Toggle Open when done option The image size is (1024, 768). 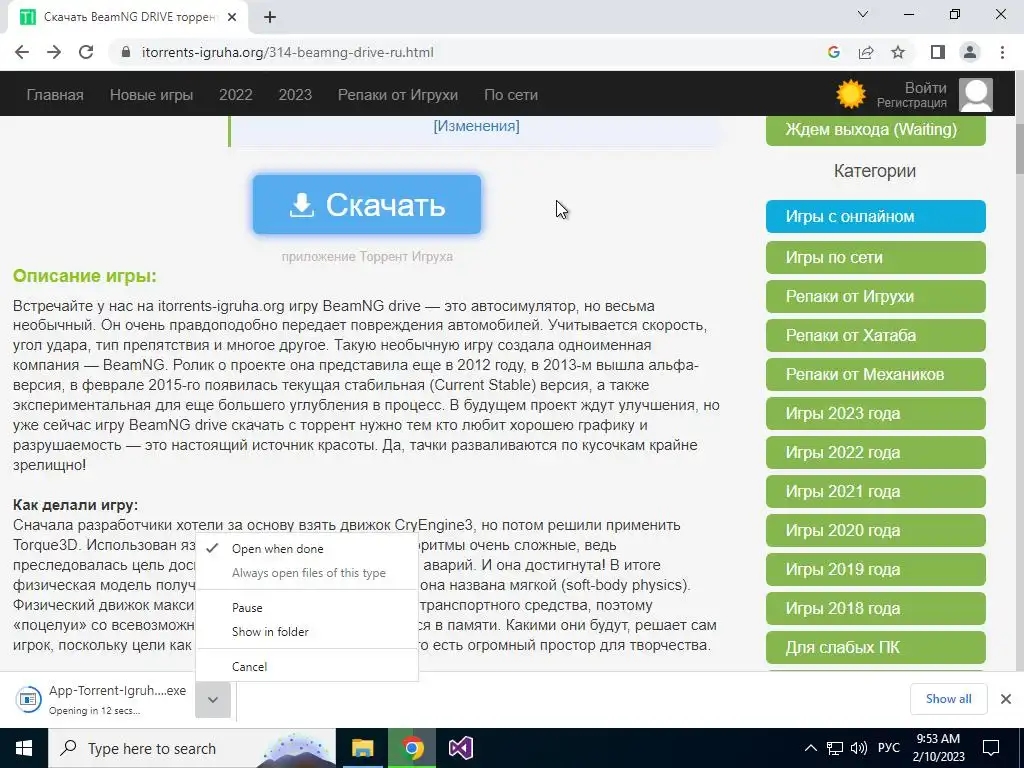click(306, 549)
